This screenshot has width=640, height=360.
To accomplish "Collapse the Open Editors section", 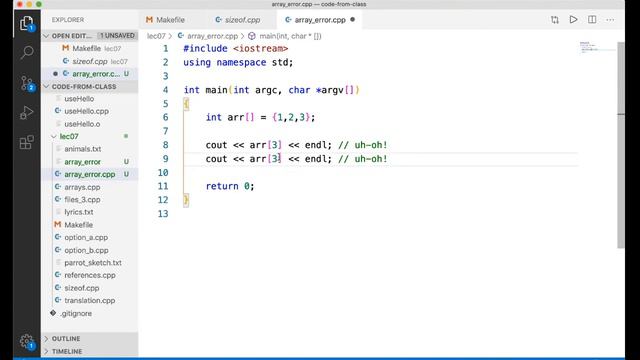I will (46, 36).
